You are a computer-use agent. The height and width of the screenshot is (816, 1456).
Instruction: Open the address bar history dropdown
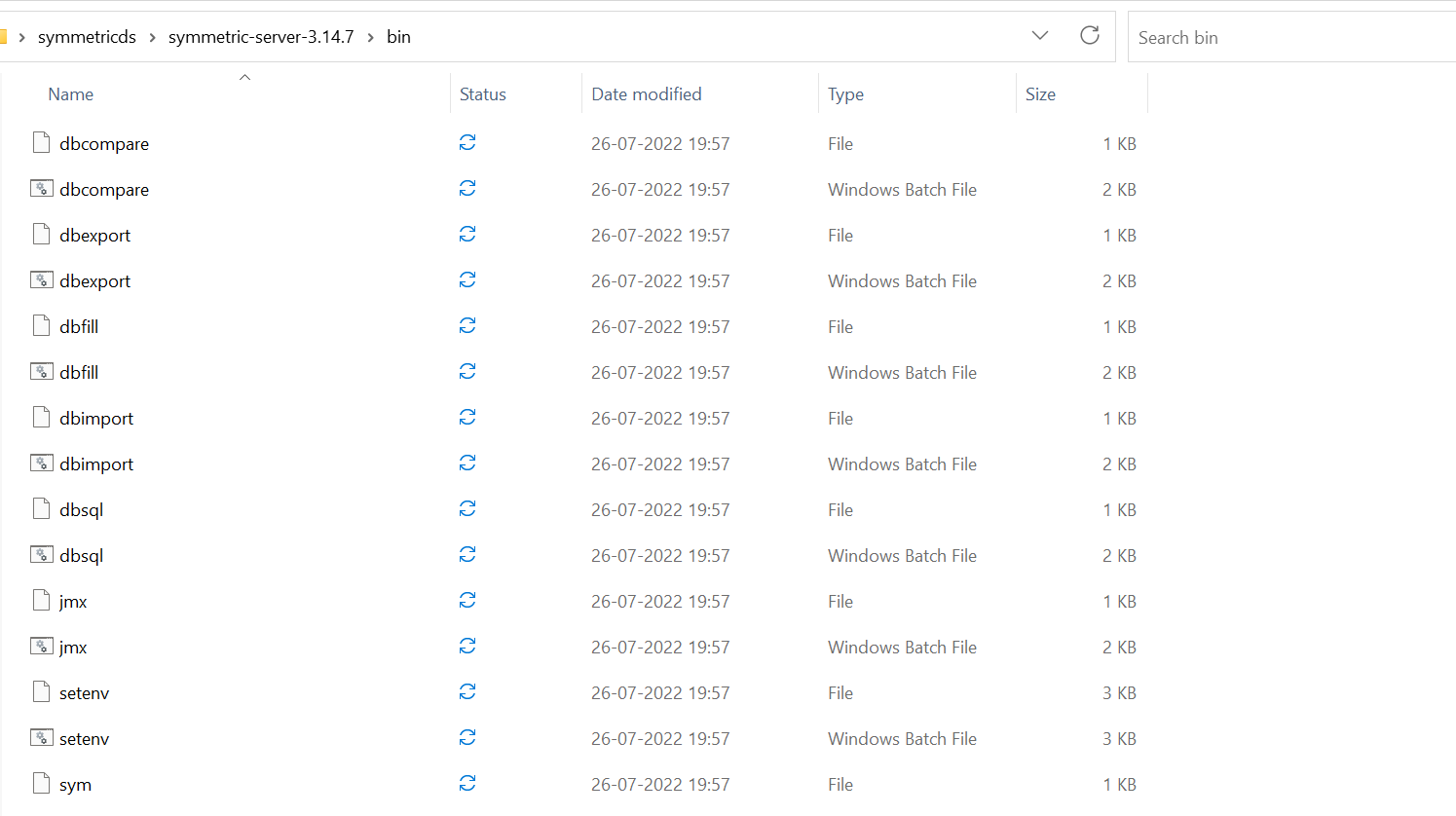(x=1040, y=36)
